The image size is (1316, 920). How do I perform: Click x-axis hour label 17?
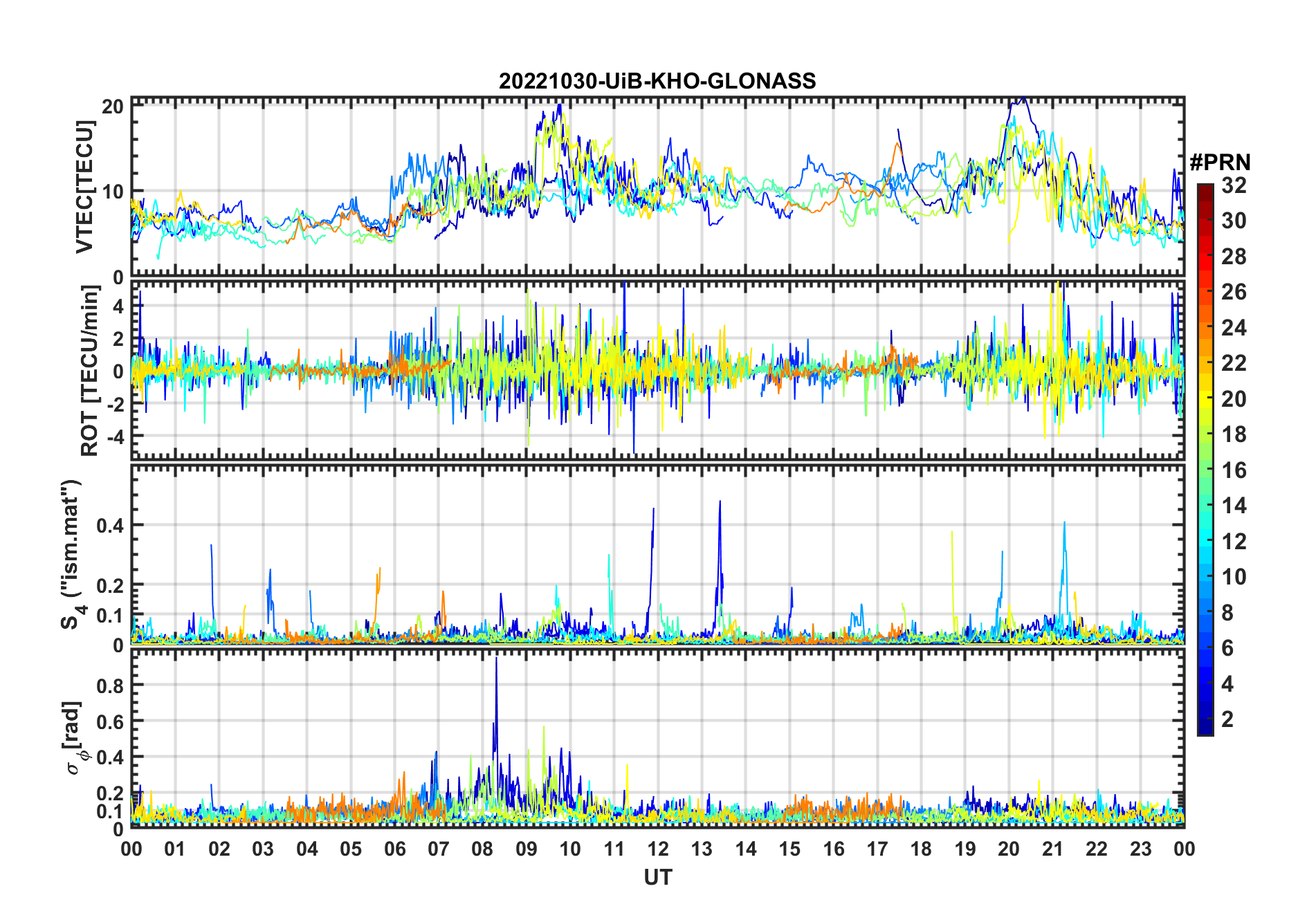coord(877,849)
